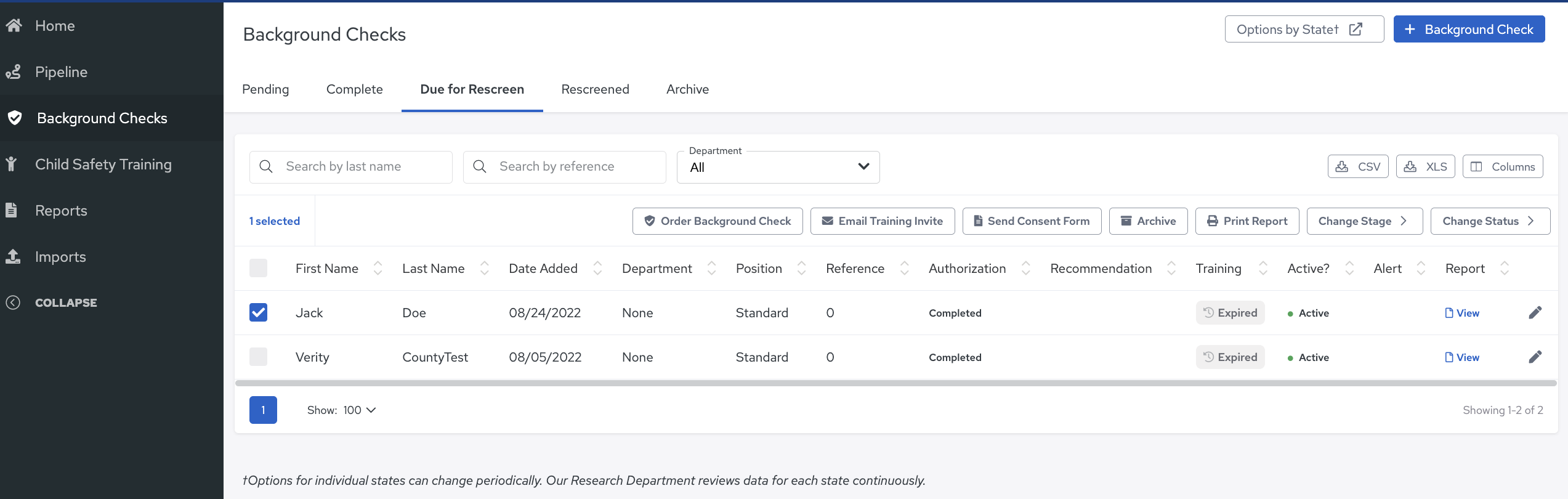1568x499 pixels.
Task: Expand Change Status menu
Action: pos(1490,221)
